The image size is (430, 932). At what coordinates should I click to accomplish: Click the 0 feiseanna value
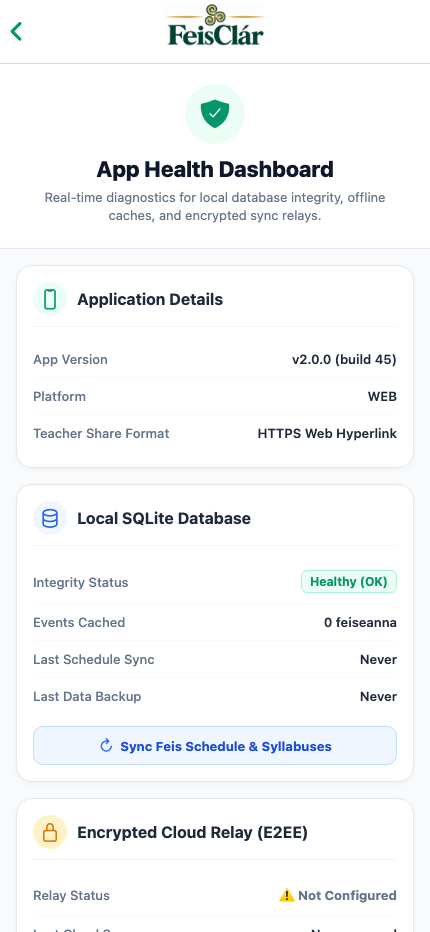[360, 622]
